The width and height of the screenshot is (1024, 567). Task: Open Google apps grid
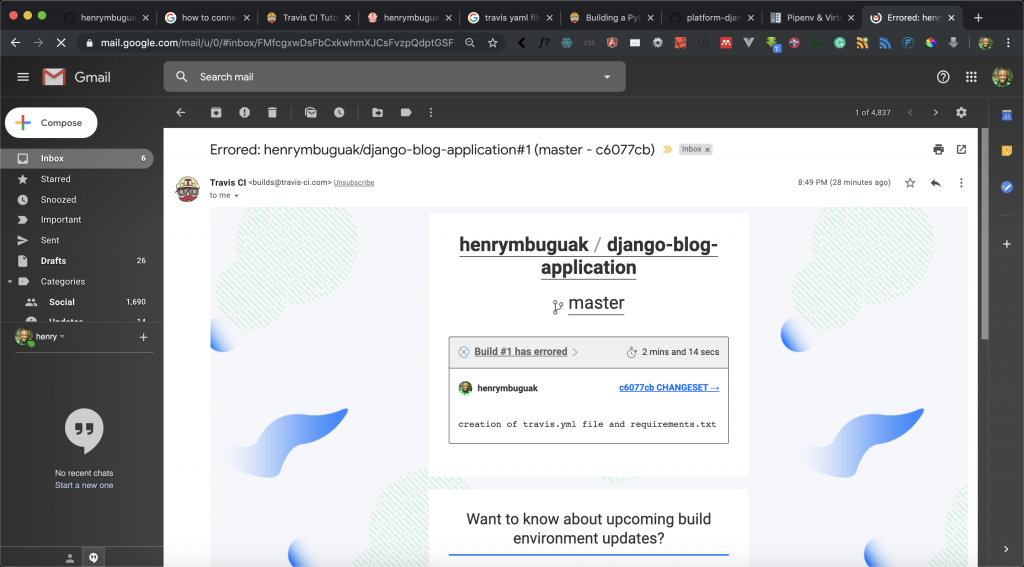coord(971,77)
